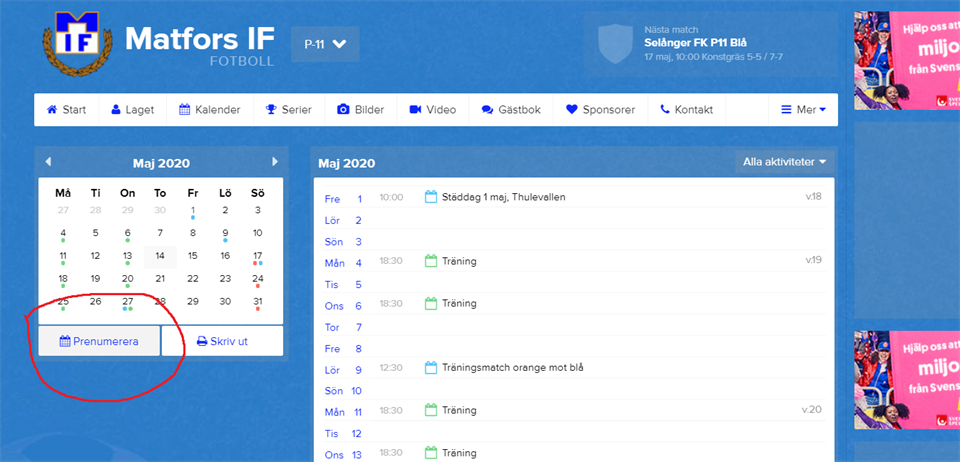Go to previous month in mini calendar
The width and height of the screenshot is (960, 462).
click(48, 162)
